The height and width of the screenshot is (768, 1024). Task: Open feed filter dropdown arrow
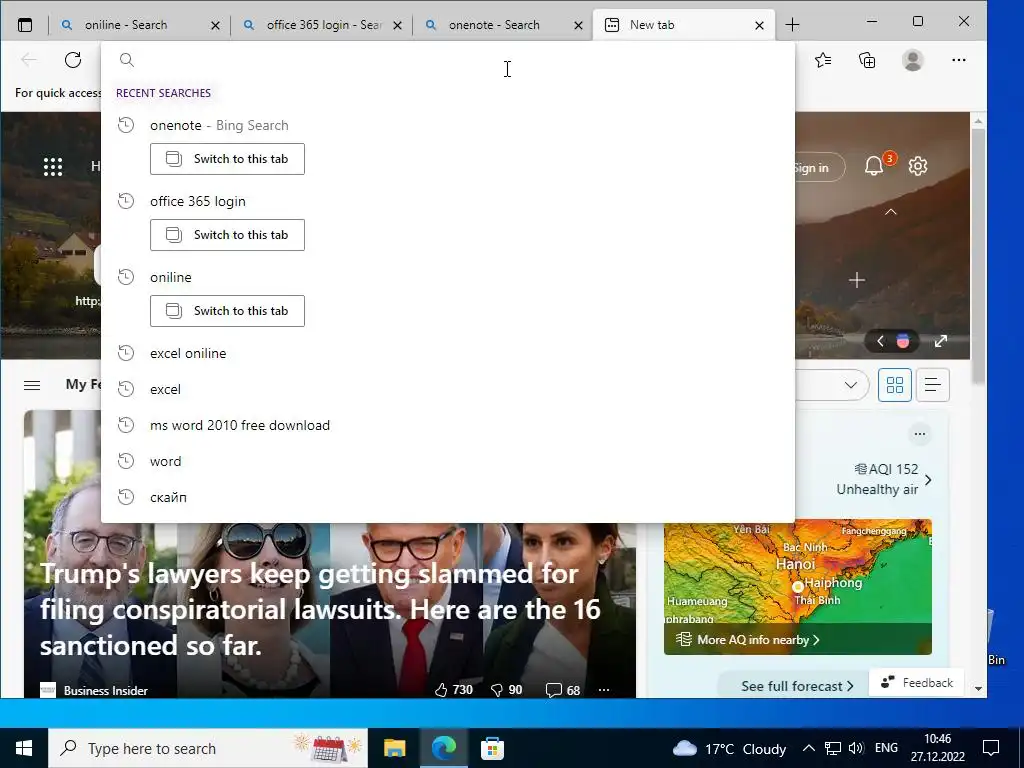tap(850, 385)
